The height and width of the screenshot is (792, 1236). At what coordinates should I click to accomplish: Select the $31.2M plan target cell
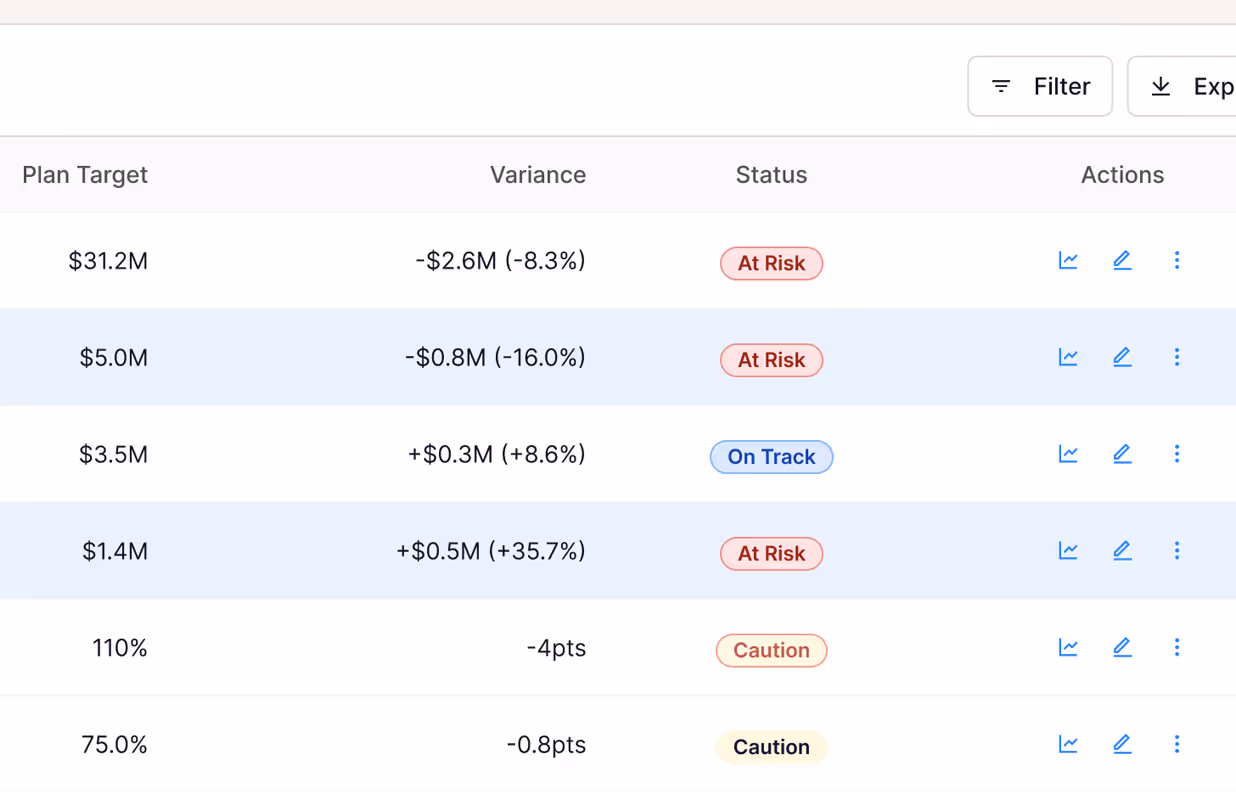108,261
